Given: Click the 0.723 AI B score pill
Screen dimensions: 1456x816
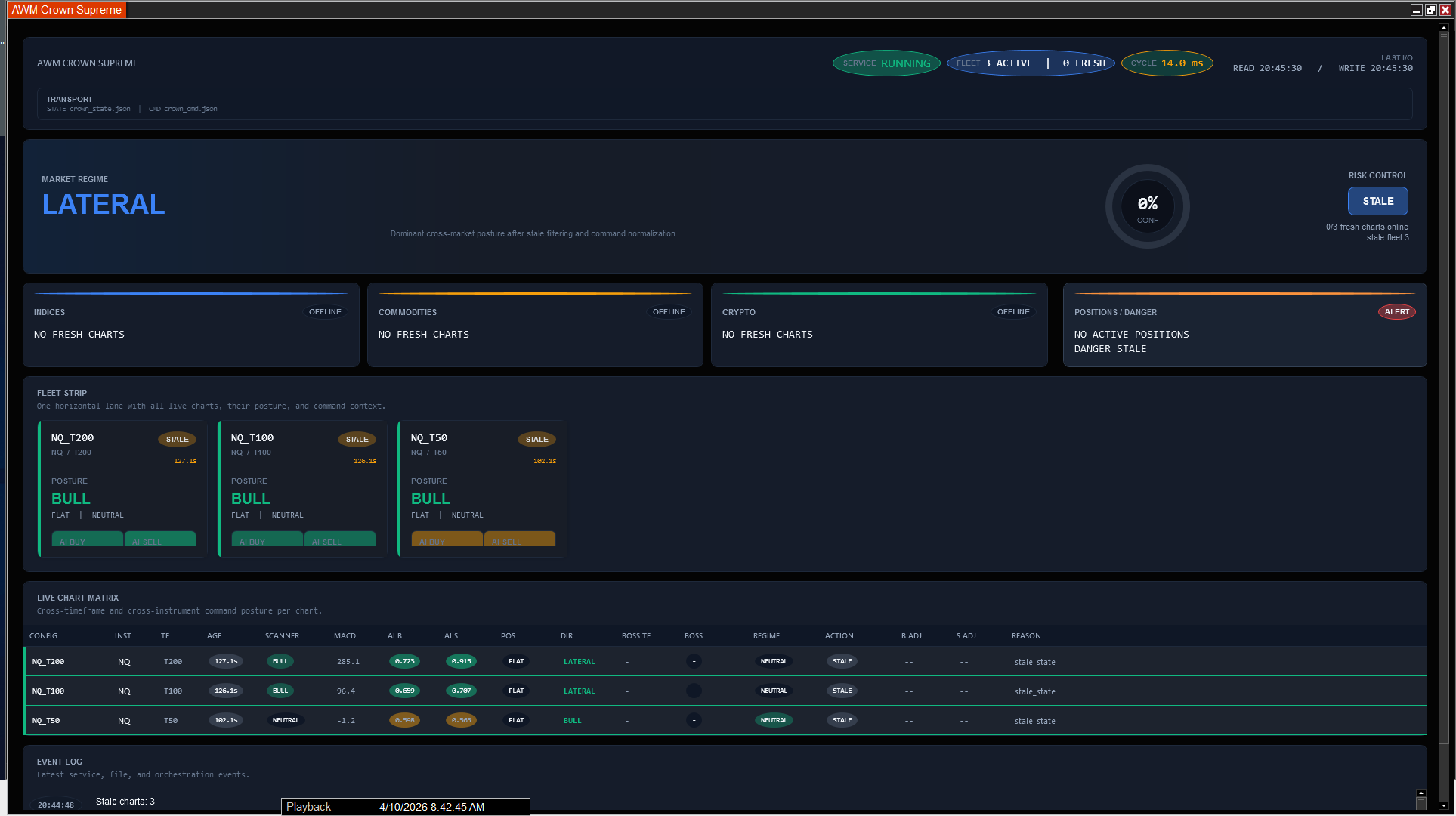Looking at the screenshot, I should [x=404, y=661].
